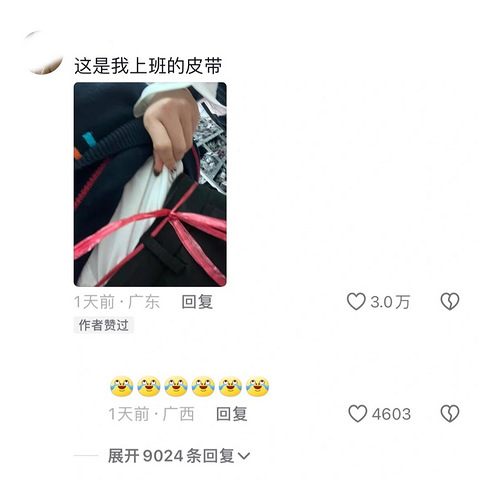Click the 作者赞过 badge
The image size is (480, 480).
(x=104, y=325)
